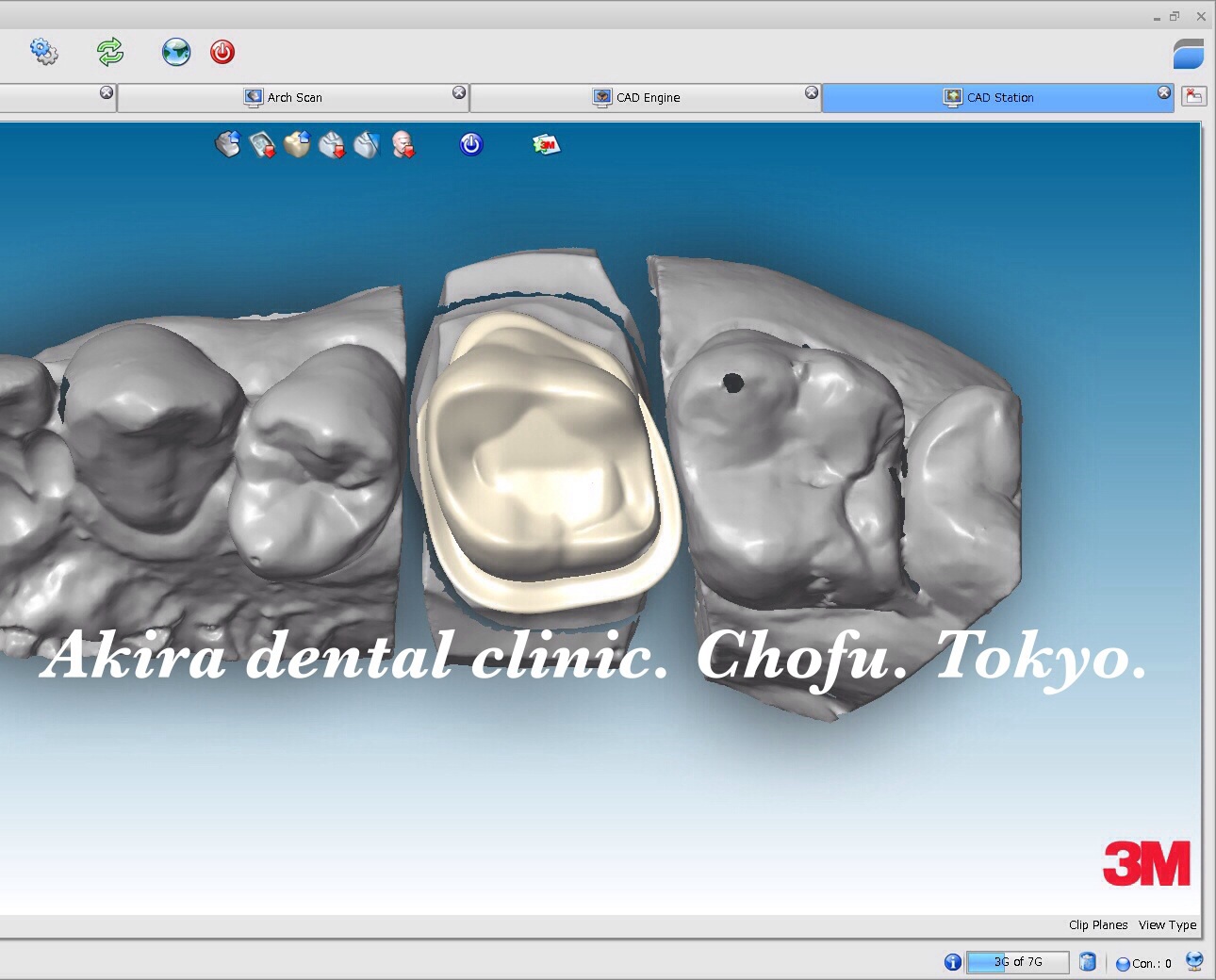The height and width of the screenshot is (980, 1216).
Task: Switch to the Arch Scan tab
Action: click(293, 97)
